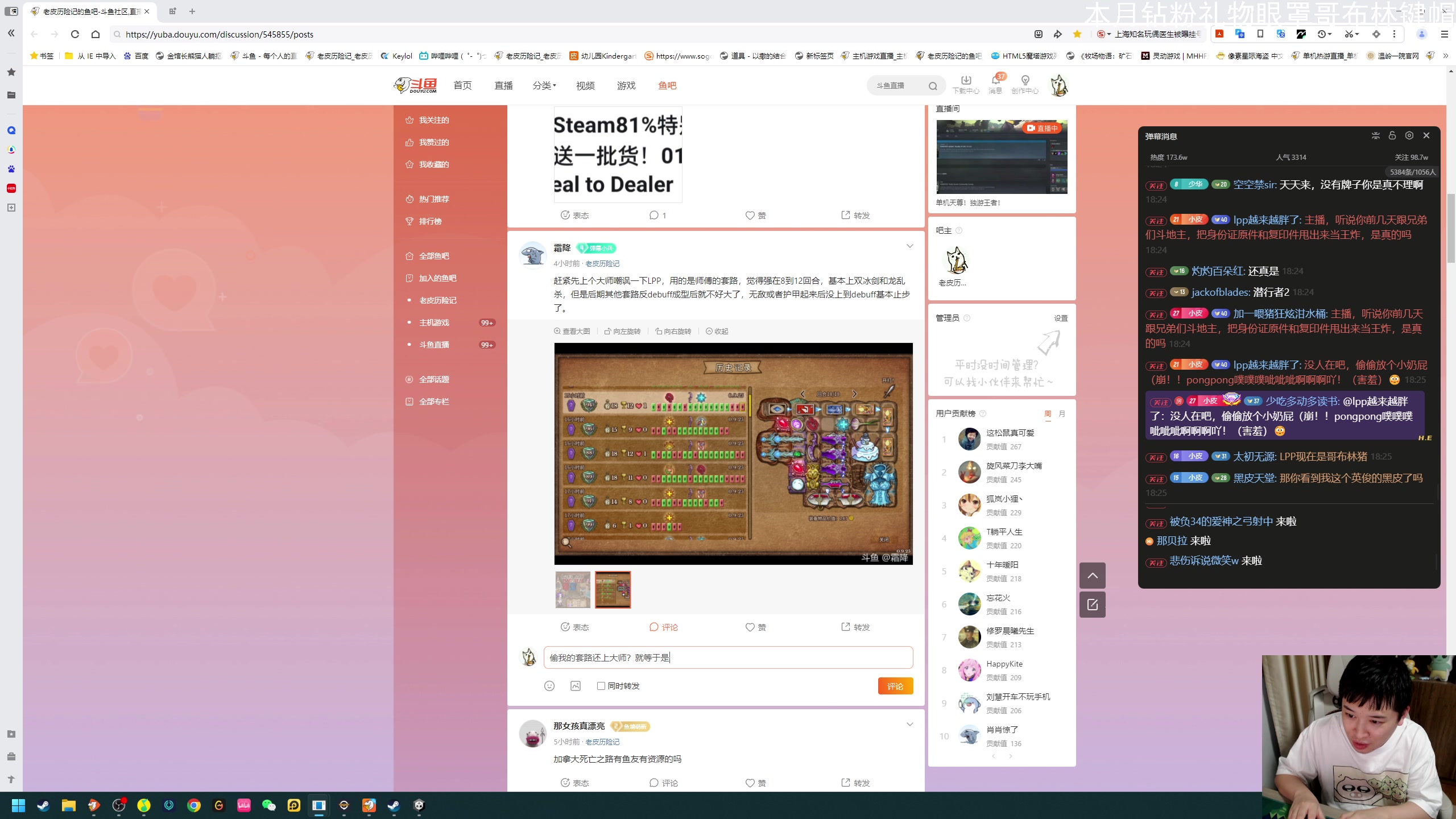Collapse image with 收起 button
Image resolution: width=1456 pixels, height=819 pixels.
click(x=717, y=331)
